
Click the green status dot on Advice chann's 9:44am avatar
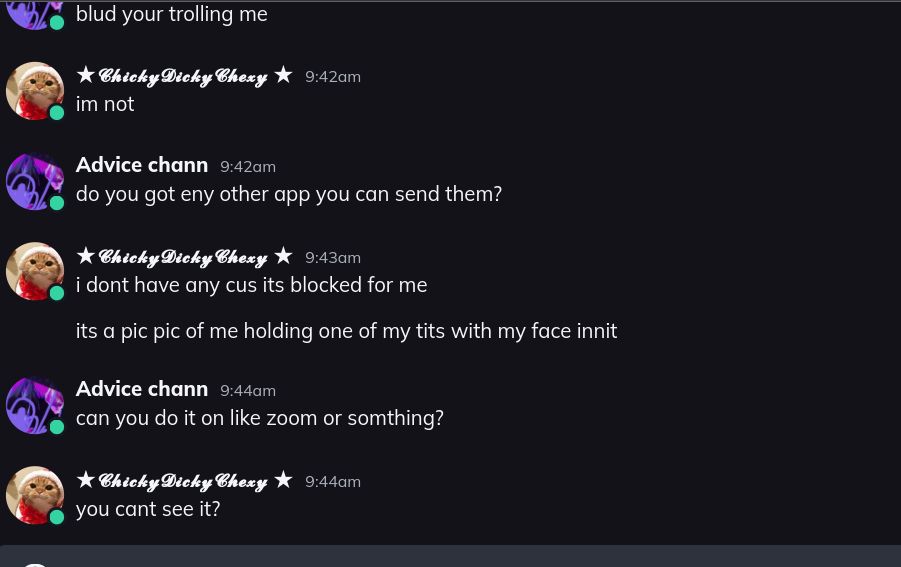(x=57, y=427)
